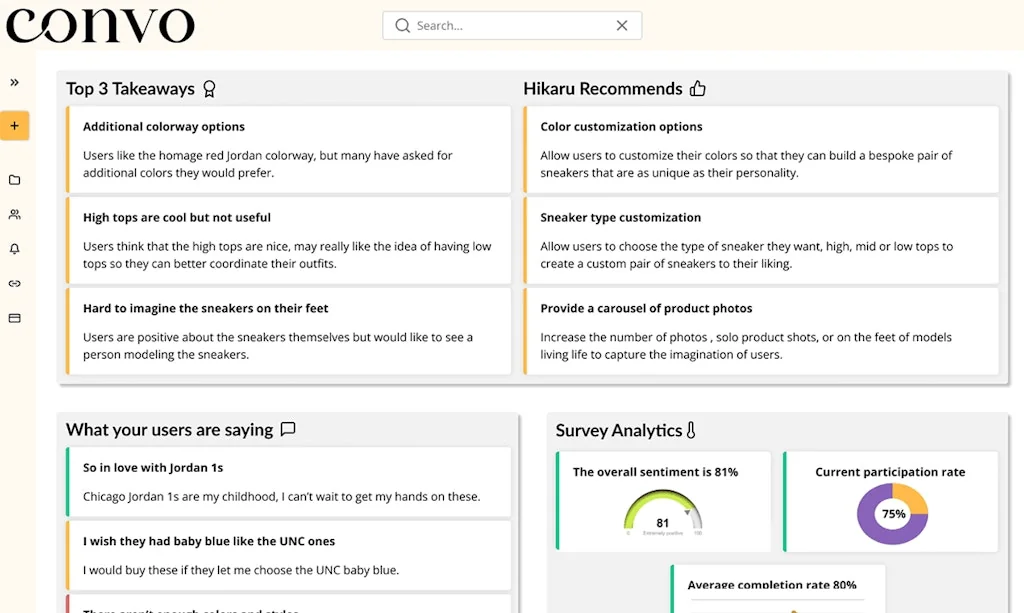Image resolution: width=1024 pixels, height=613 pixels.
Task: Open the folder icon in sidebar
Action: [14, 180]
